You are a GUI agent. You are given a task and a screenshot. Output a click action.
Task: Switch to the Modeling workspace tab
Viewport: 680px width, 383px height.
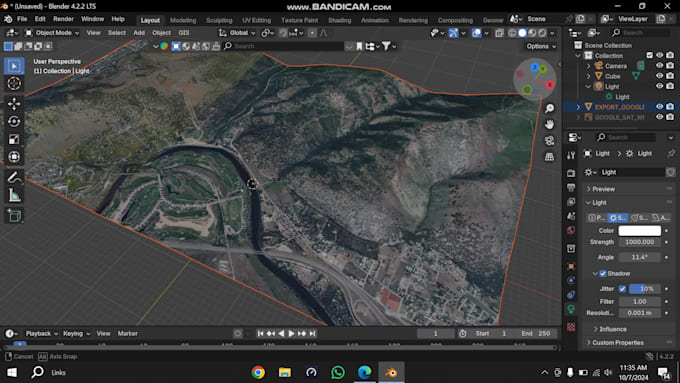[183, 20]
